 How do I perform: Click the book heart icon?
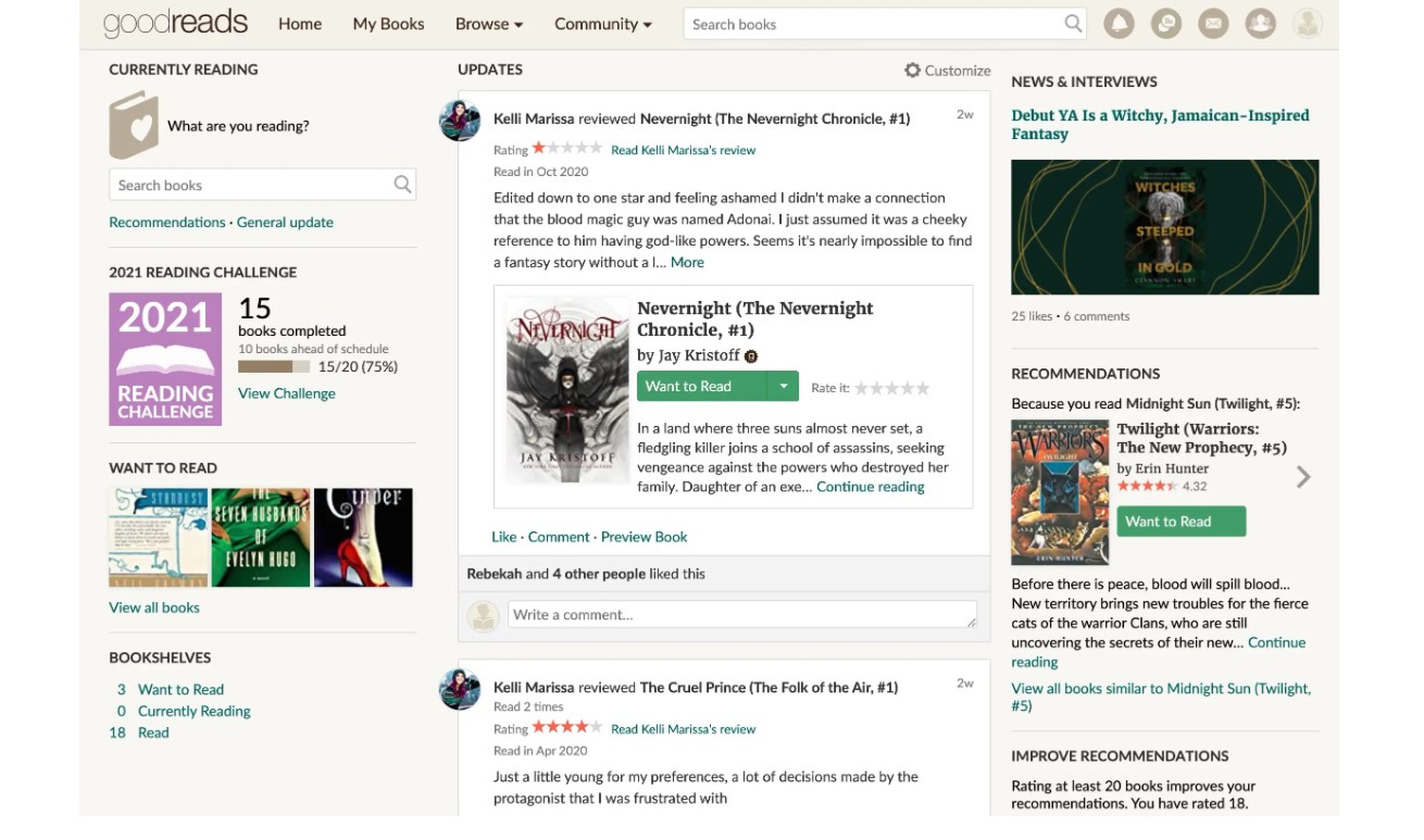pyautogui.click(x=133, y=125)
